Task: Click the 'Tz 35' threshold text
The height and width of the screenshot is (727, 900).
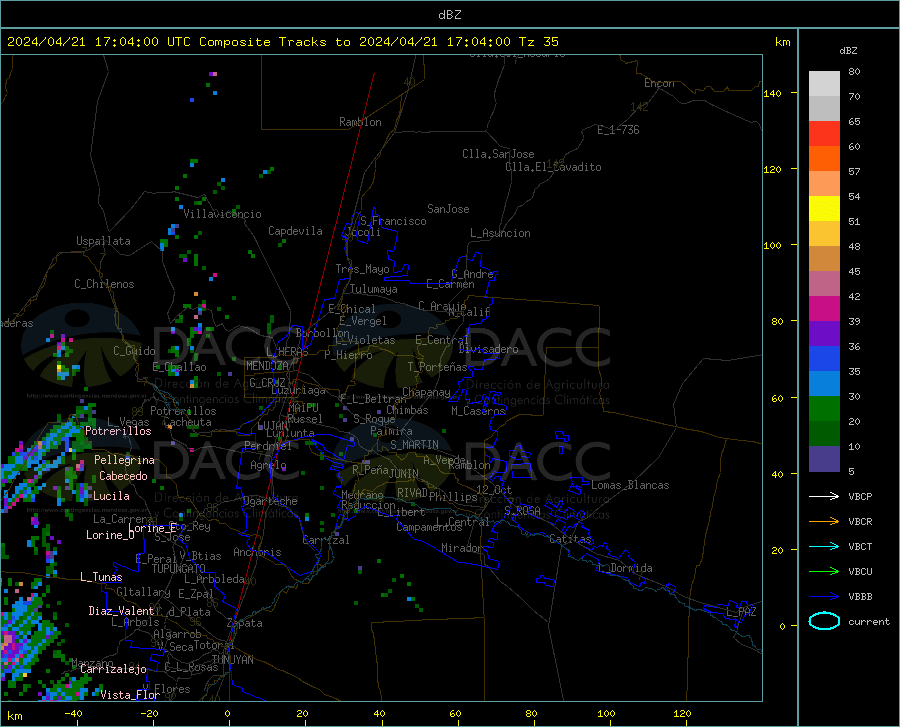Action: tap(538, 42)
